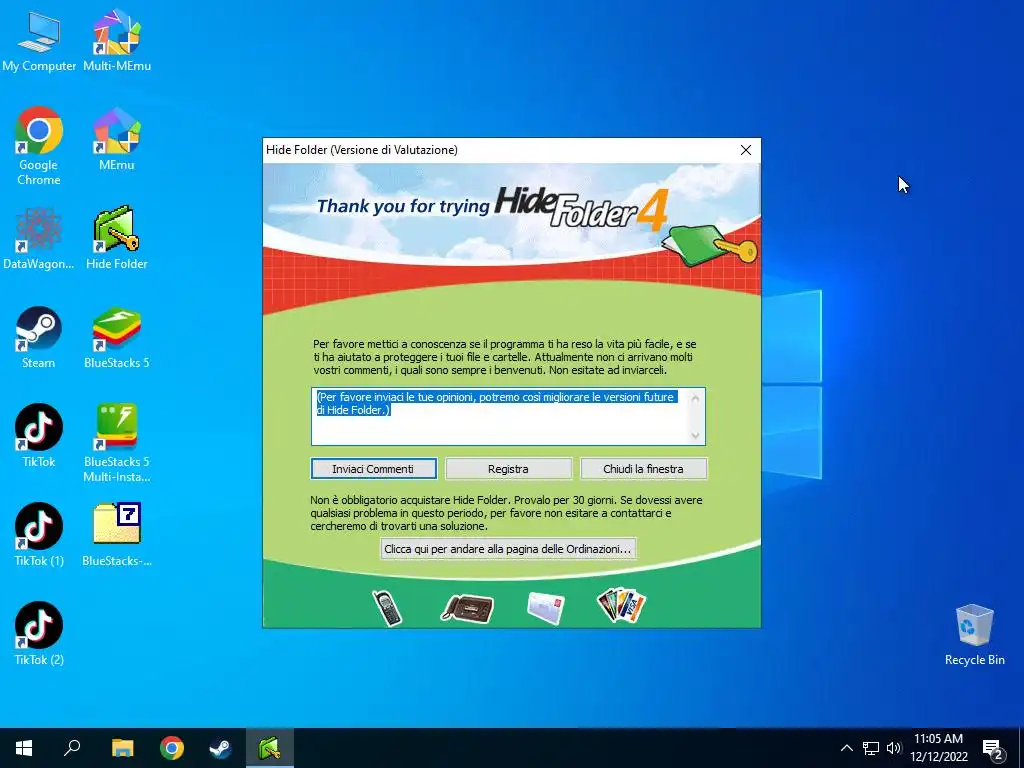Click the fax machine icon in dialog
The image size is (1024, 768).
click(x=468, y=608)
